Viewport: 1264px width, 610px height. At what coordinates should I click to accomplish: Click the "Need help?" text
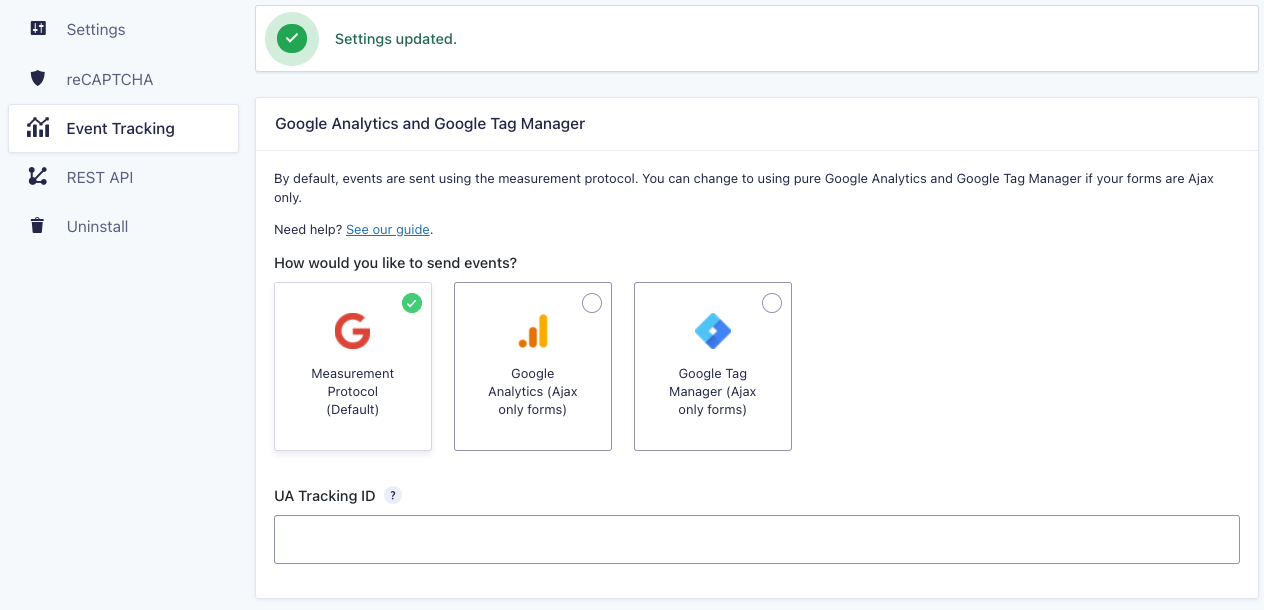[308, 230]
